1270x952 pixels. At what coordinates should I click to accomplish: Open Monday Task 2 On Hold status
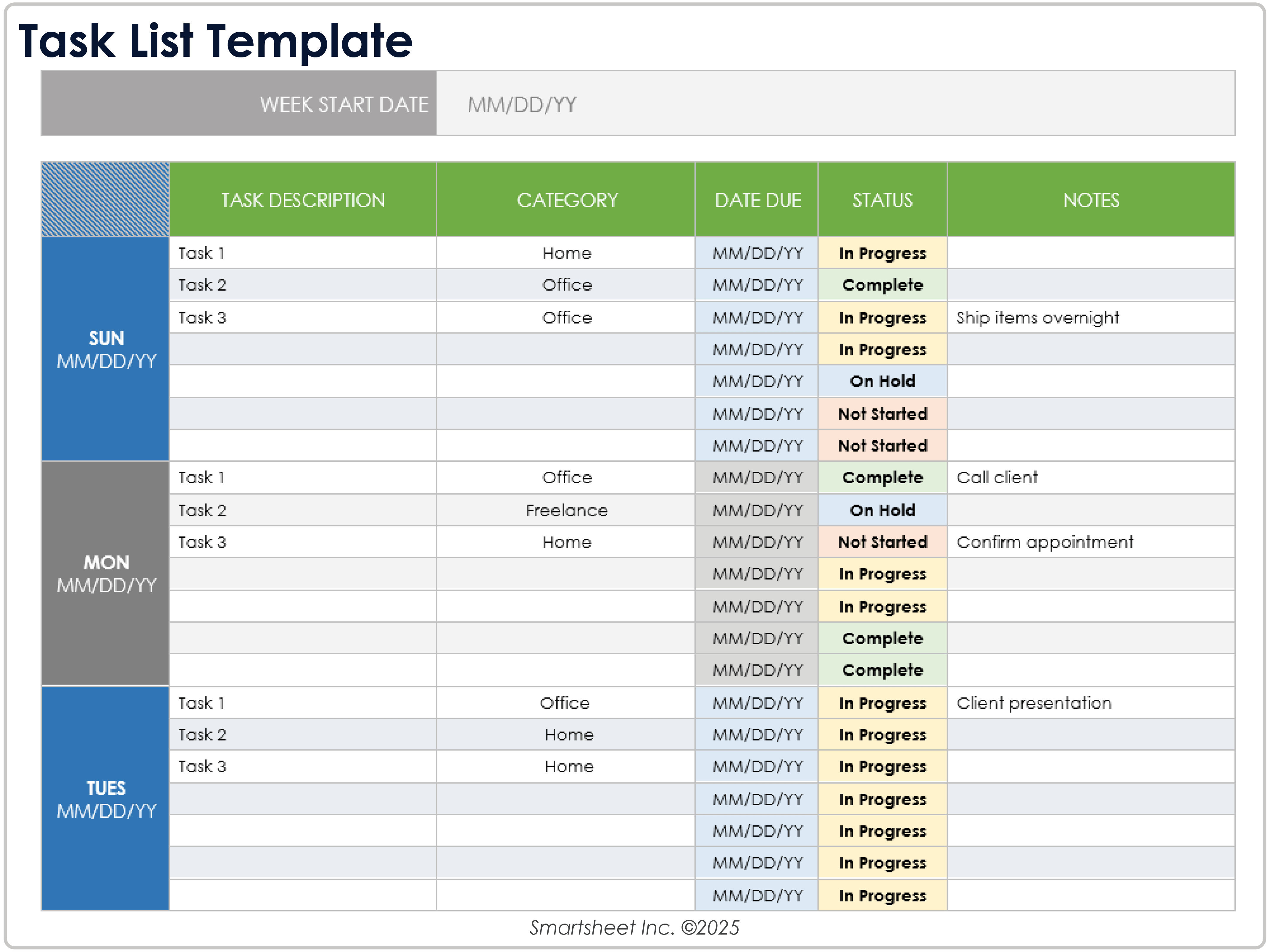(882, 510)
